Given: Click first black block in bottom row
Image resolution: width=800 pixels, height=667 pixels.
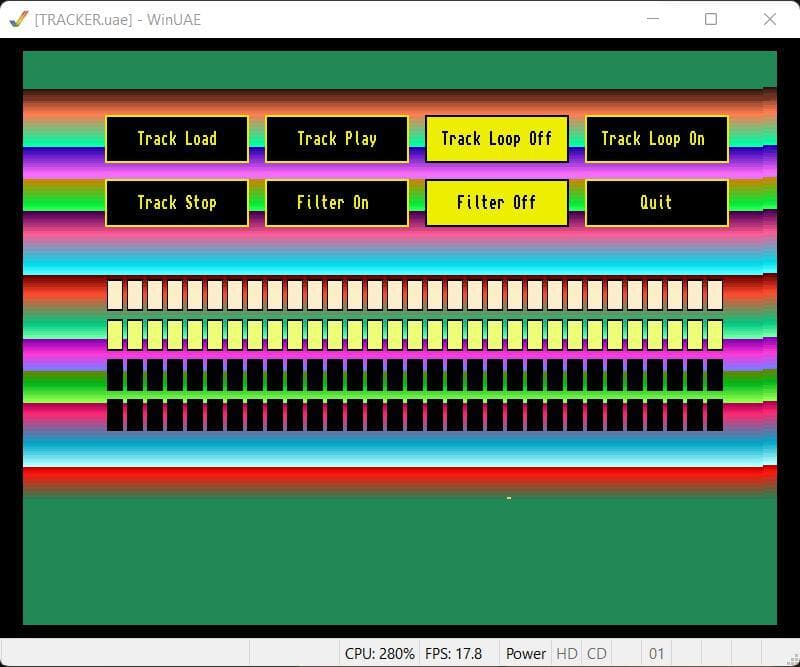Looking at the screenshot, I should 115,415.
